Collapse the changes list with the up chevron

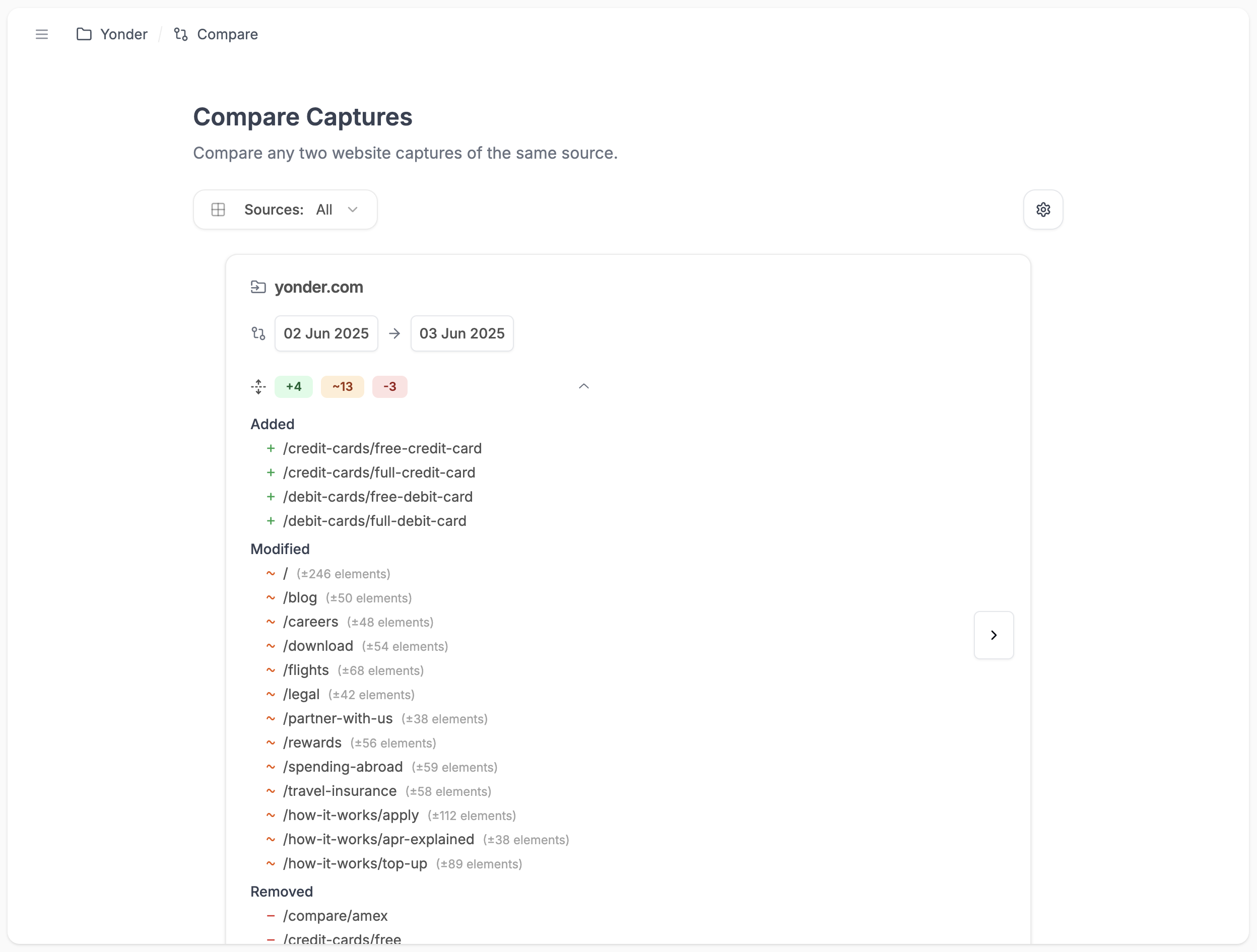tap(583, 386)
